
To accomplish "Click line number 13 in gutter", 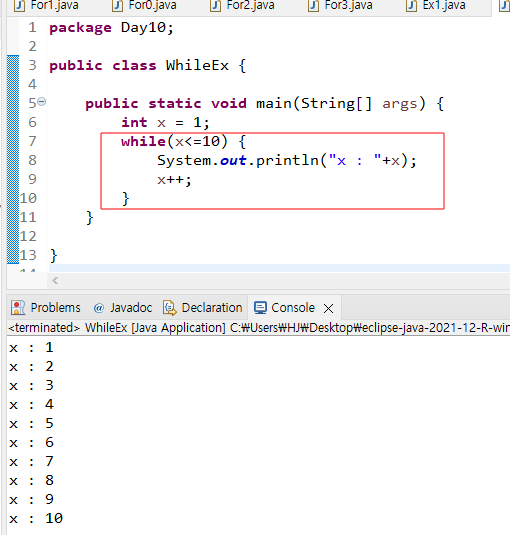I will coord(28,255).
